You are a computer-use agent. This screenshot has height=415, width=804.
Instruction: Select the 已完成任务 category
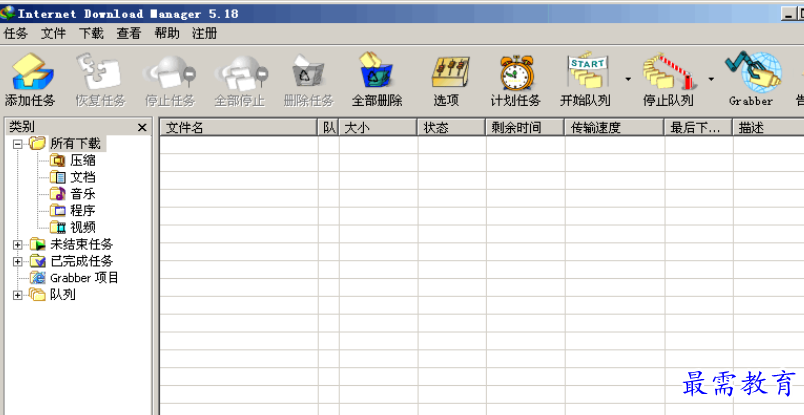click(x=82, y=261)
